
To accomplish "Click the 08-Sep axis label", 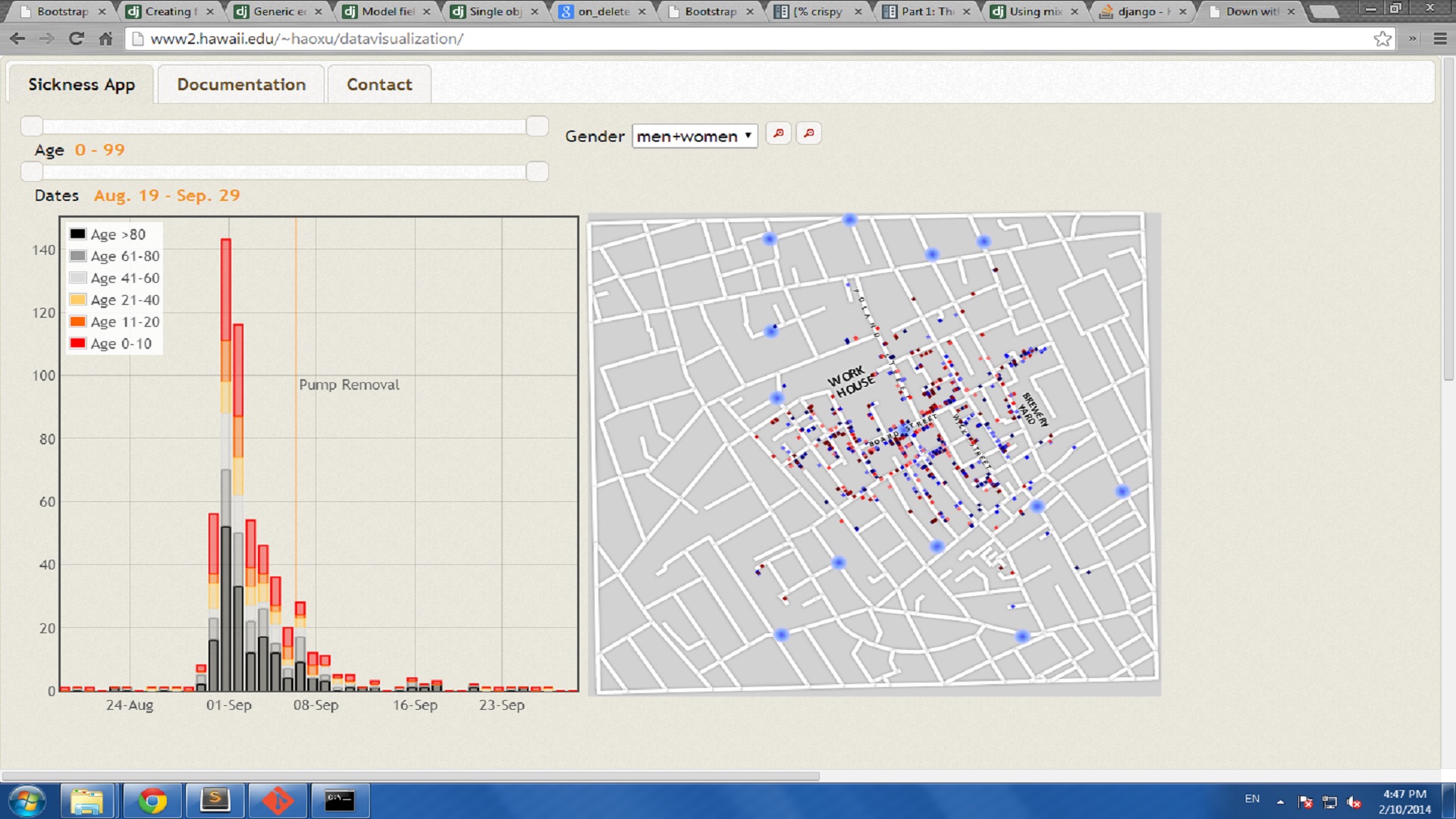I will point(315,704).
